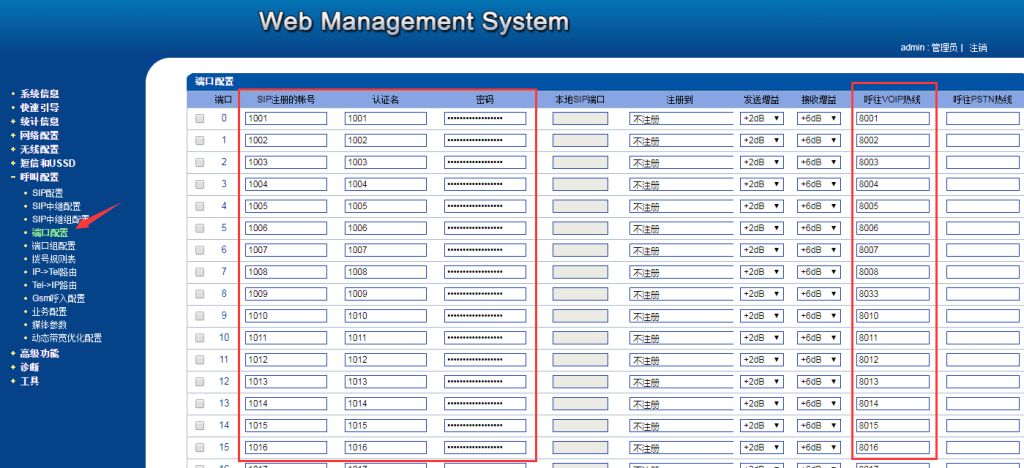Click the password field for port 5
The height and width of the screenshot is (468, 1024).
pos(485,228)
